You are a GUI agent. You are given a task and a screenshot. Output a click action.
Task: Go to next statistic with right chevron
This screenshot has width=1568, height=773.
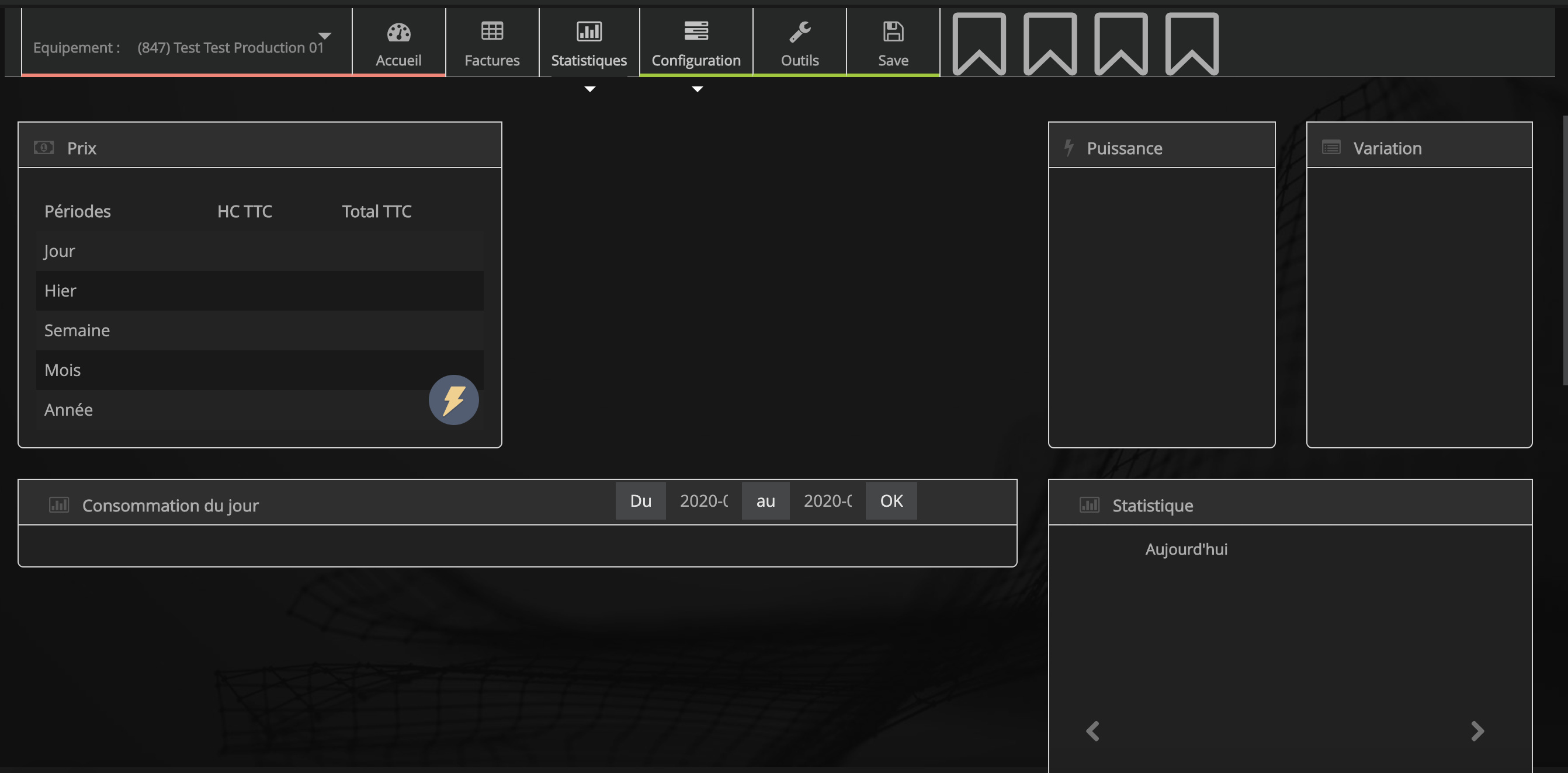coord(1477,730)
